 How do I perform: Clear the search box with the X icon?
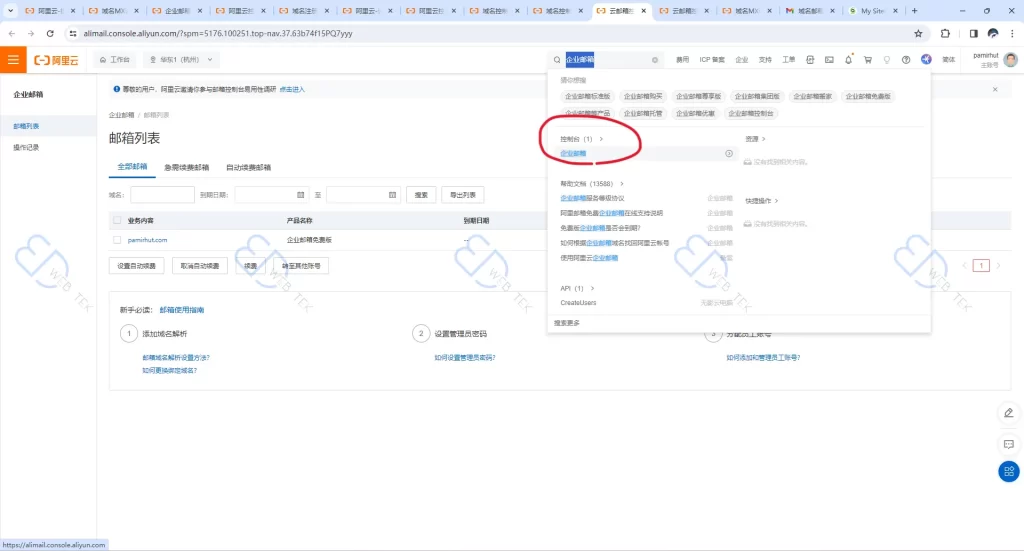656,60
